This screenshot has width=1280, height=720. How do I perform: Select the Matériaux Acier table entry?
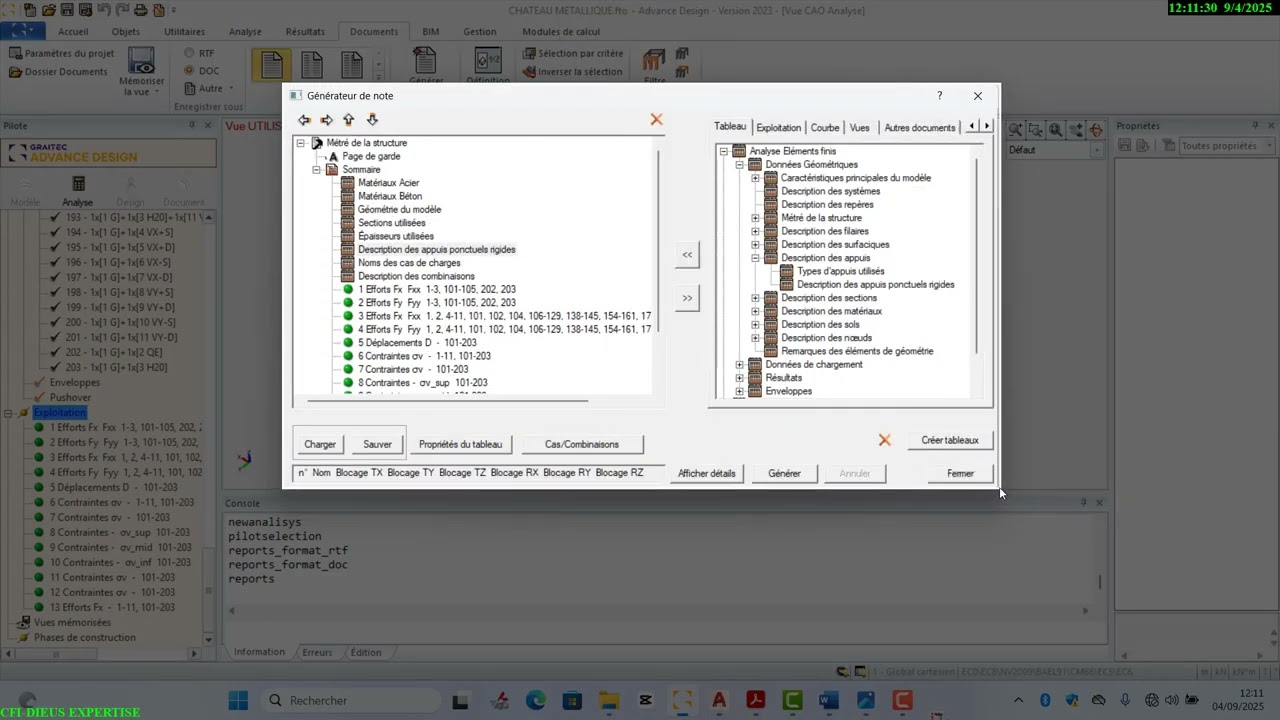[389, 183]
